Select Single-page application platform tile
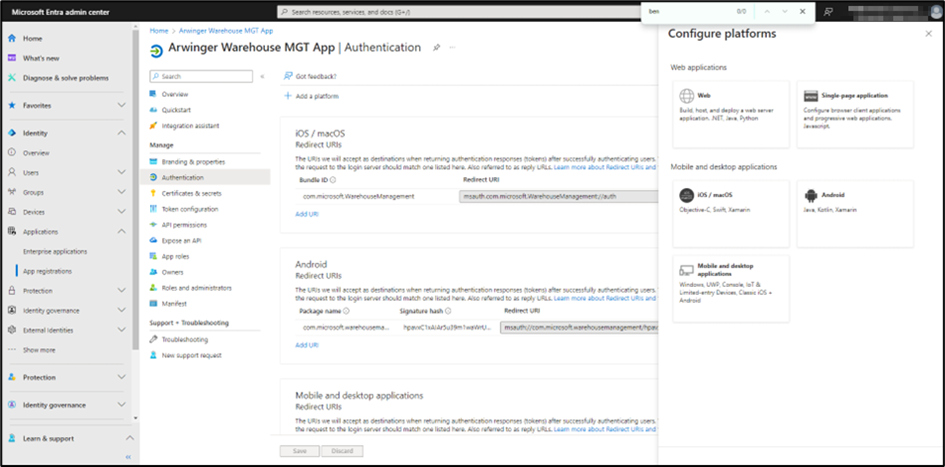945x467 pixels. pyautogui.click(x=854, y=114)
